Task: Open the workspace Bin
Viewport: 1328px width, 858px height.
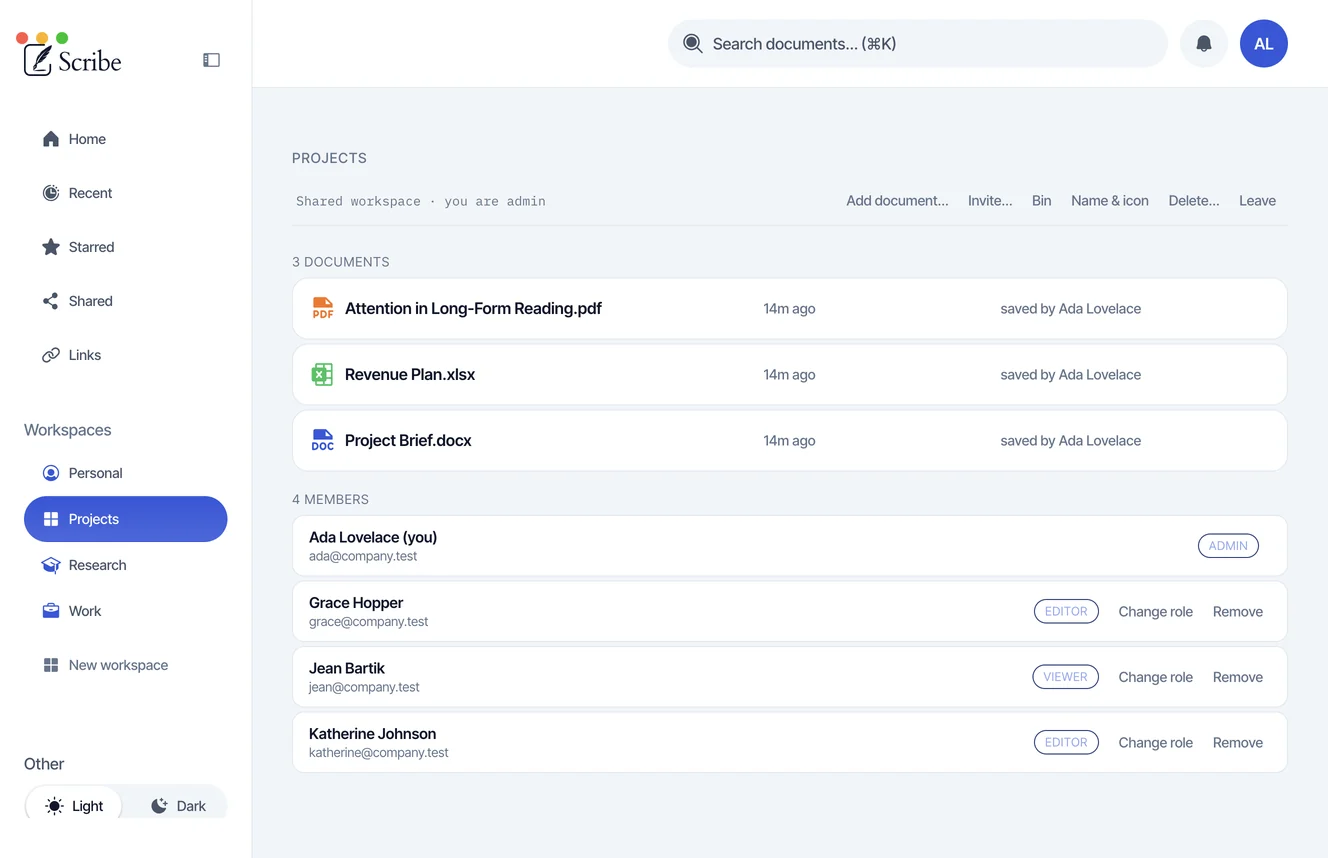Action: (x=1042, y=201)
